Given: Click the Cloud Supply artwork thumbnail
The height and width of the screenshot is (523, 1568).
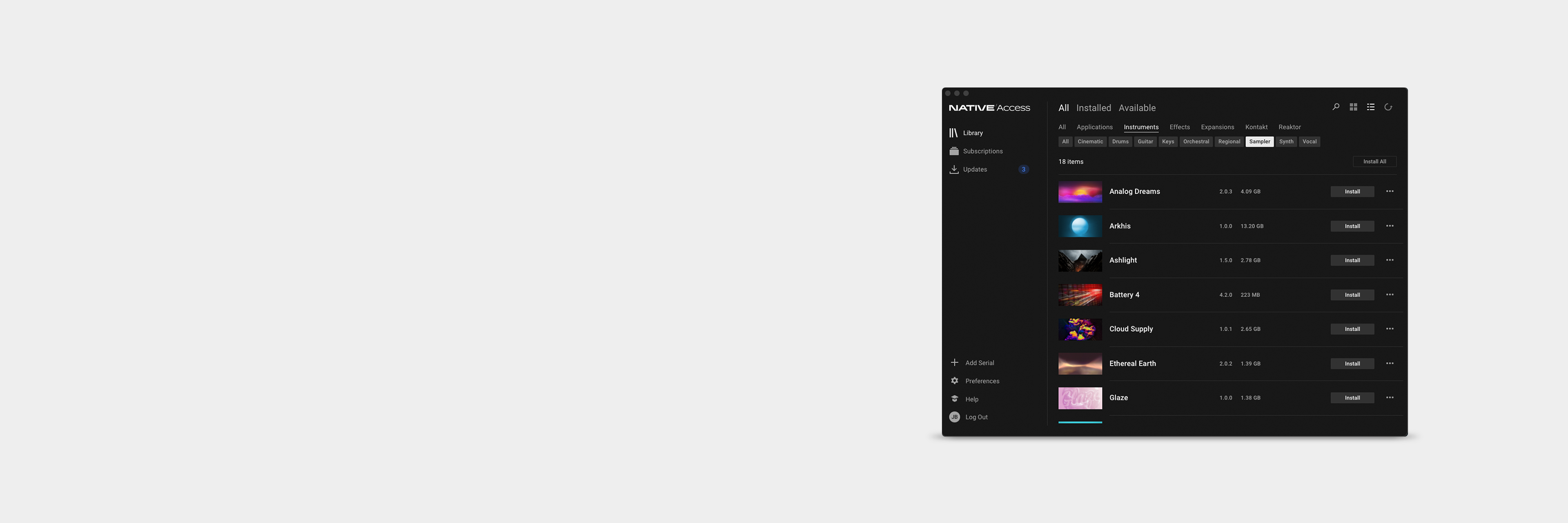Looking at the screenshot, I should pos(1080,329).
